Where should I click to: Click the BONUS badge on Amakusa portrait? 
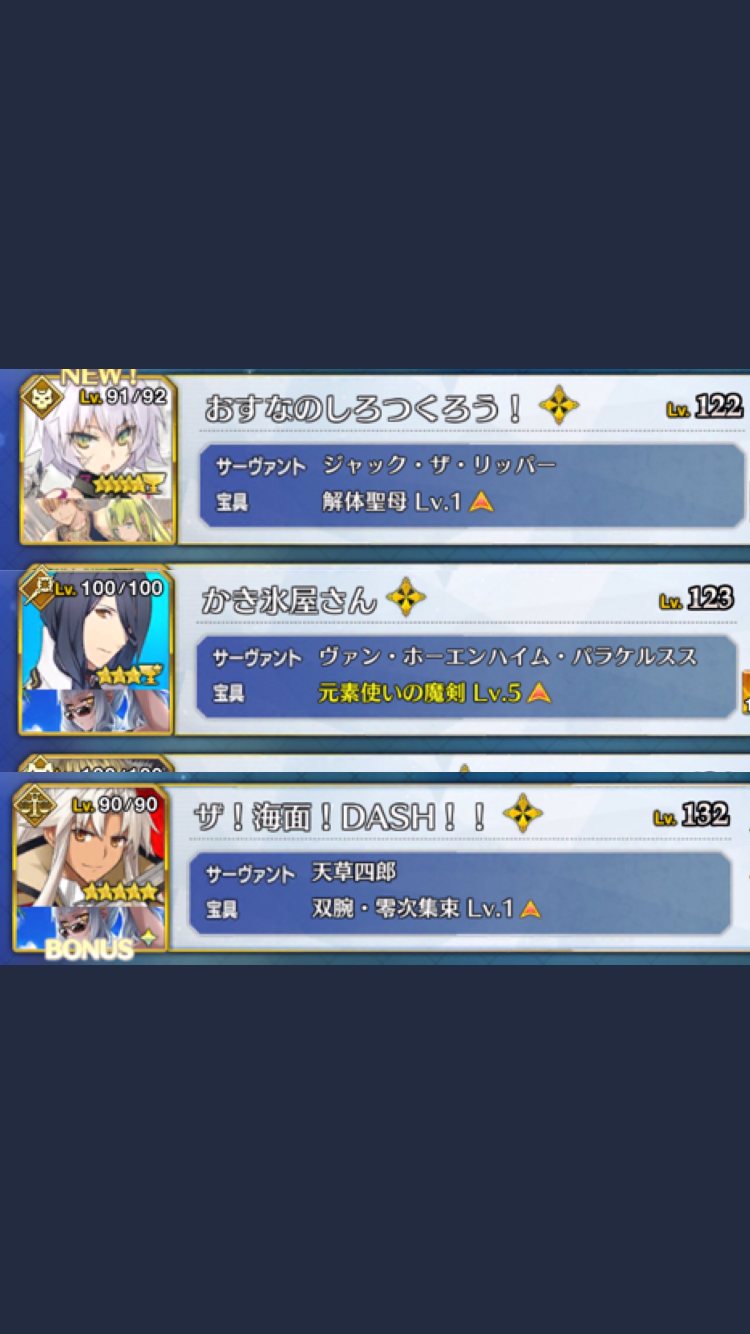coord(89,948)
